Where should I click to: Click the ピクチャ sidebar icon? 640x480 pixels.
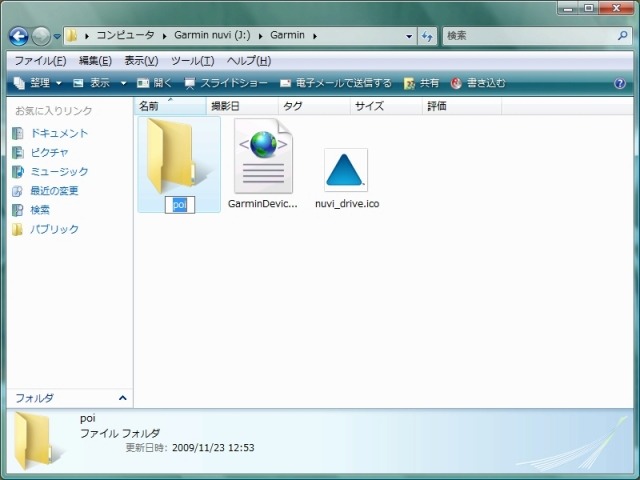[18, 152]
